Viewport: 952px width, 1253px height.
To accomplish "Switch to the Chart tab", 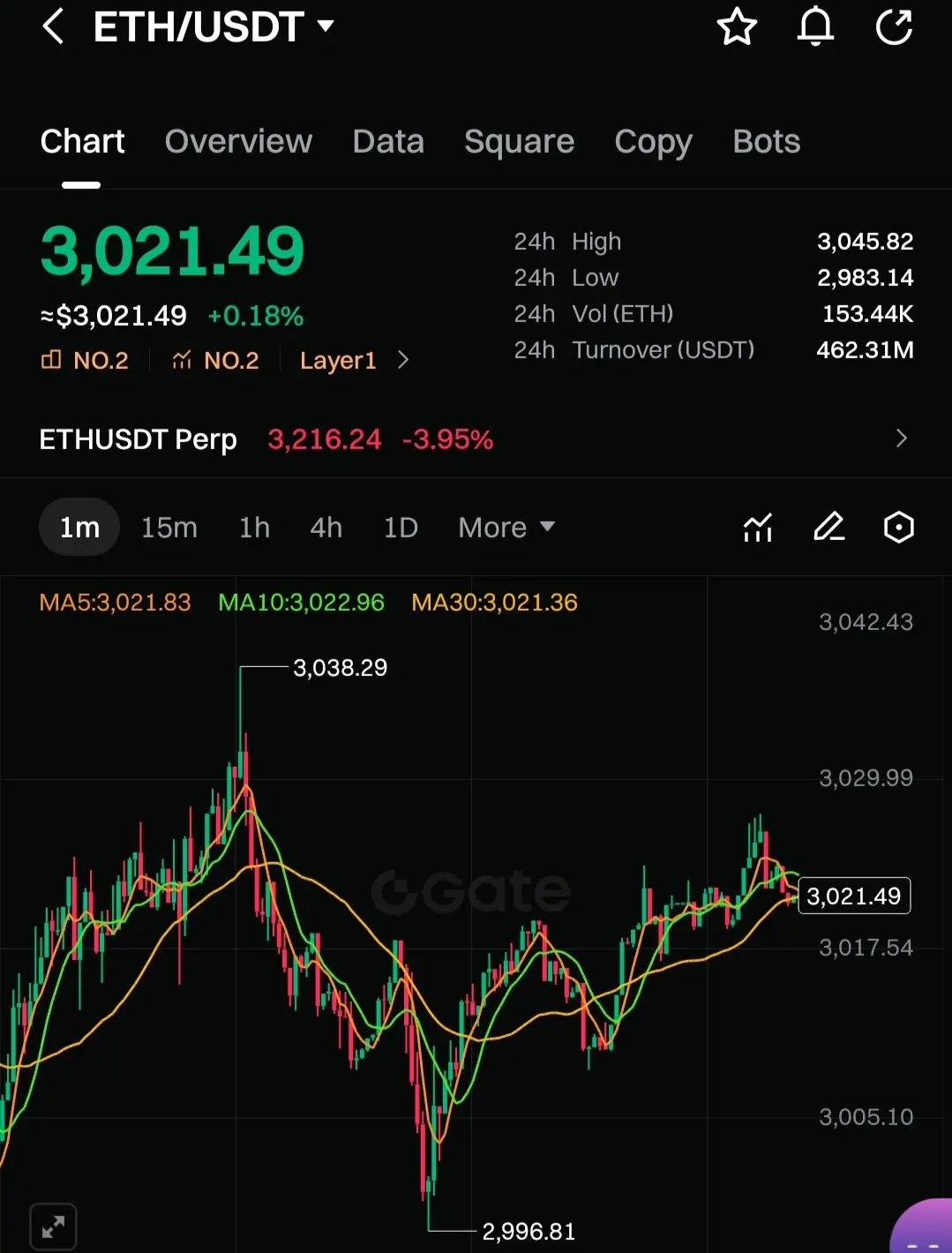I will tap(82, 141).
